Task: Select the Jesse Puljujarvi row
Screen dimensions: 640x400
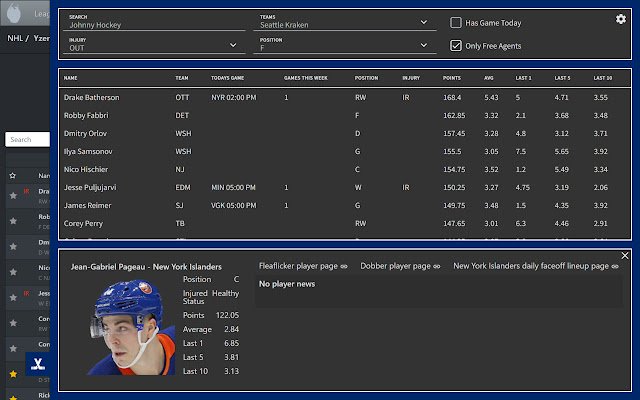Action: click(345, 187)
